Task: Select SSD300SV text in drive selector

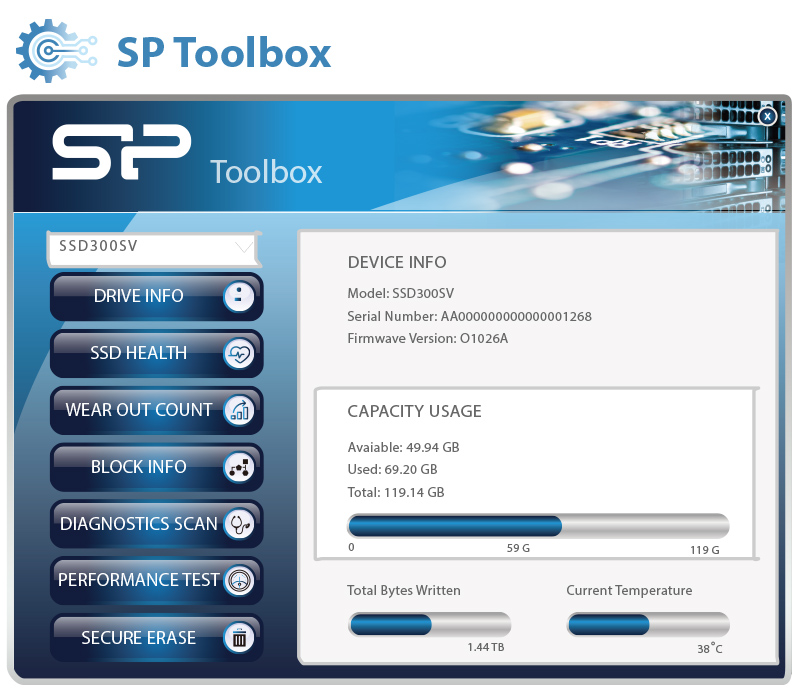Action: coord(98,246)
